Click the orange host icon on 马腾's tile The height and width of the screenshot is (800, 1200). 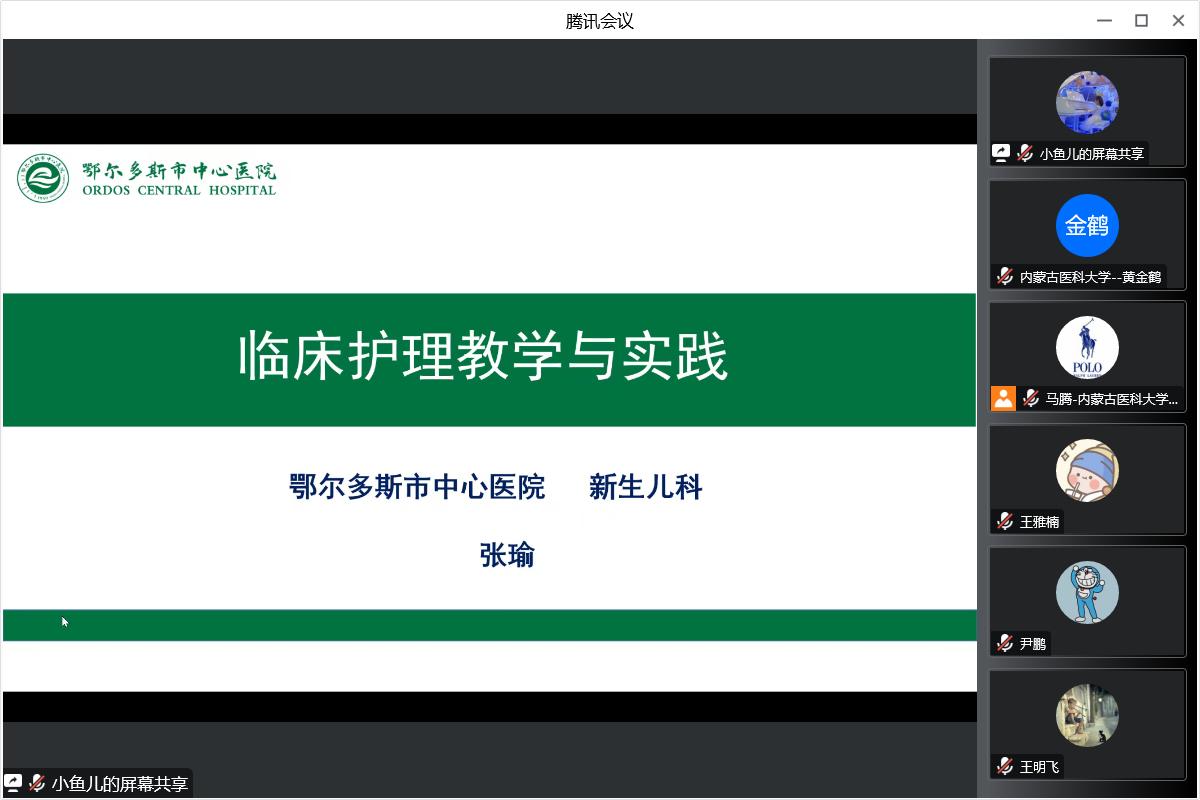click(x=1003, y=399)
